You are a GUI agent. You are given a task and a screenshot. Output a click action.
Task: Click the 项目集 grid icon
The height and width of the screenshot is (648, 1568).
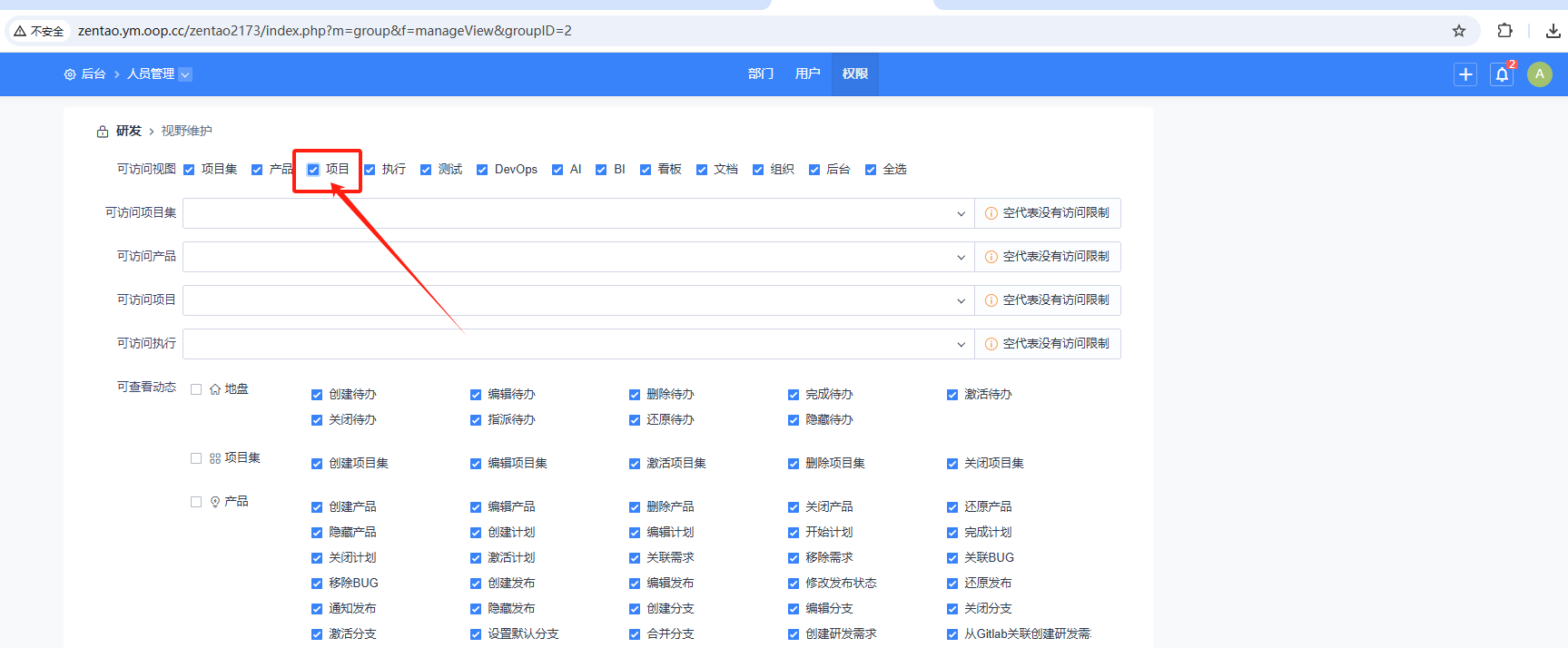215,458
